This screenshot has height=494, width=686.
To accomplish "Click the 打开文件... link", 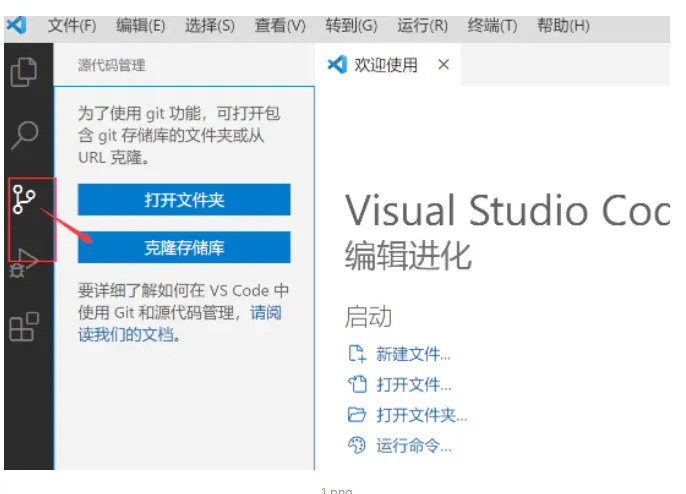I will pyautogui.click(x=413, y=384).
